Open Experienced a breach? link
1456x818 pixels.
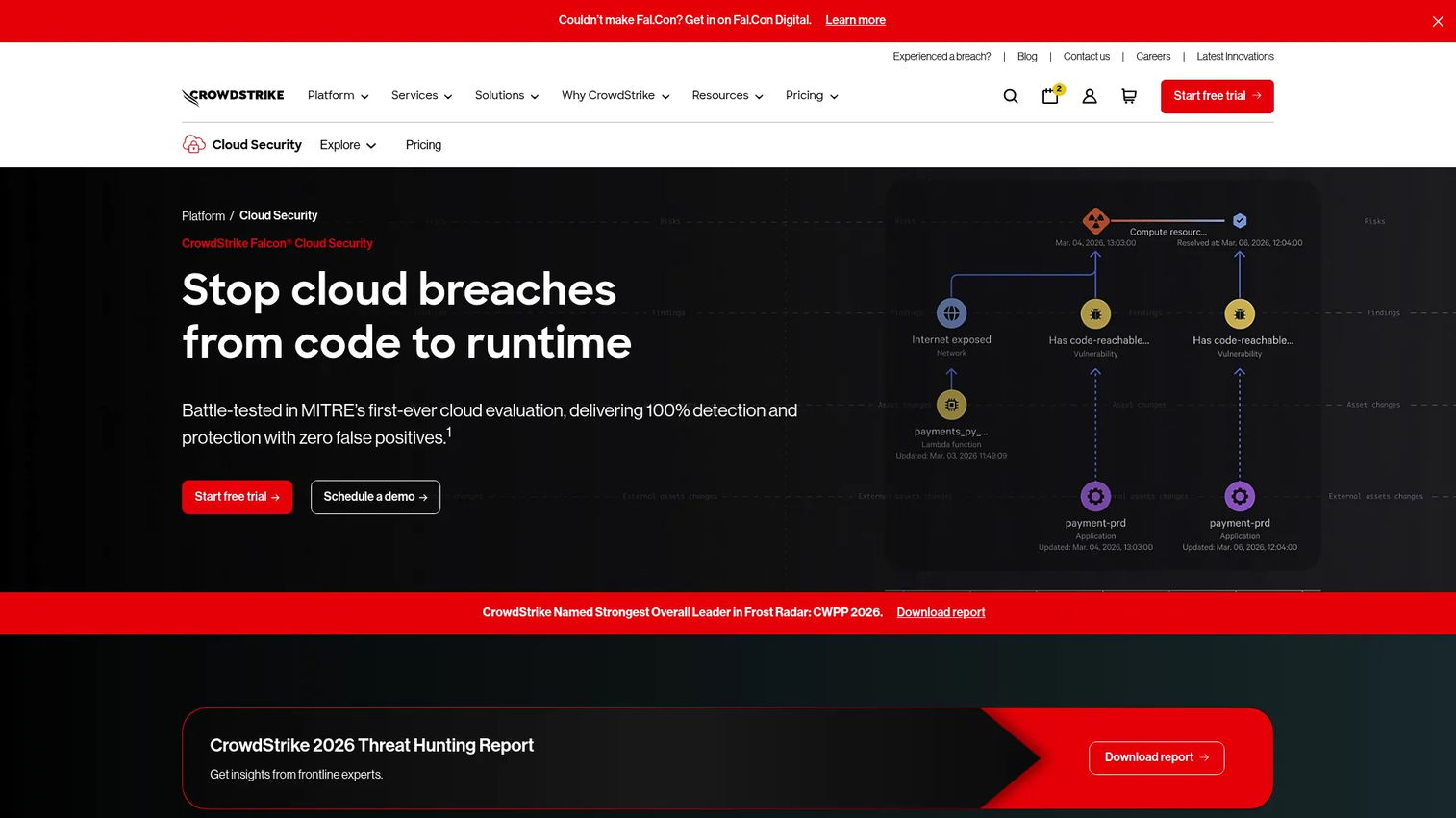[941, 57]
